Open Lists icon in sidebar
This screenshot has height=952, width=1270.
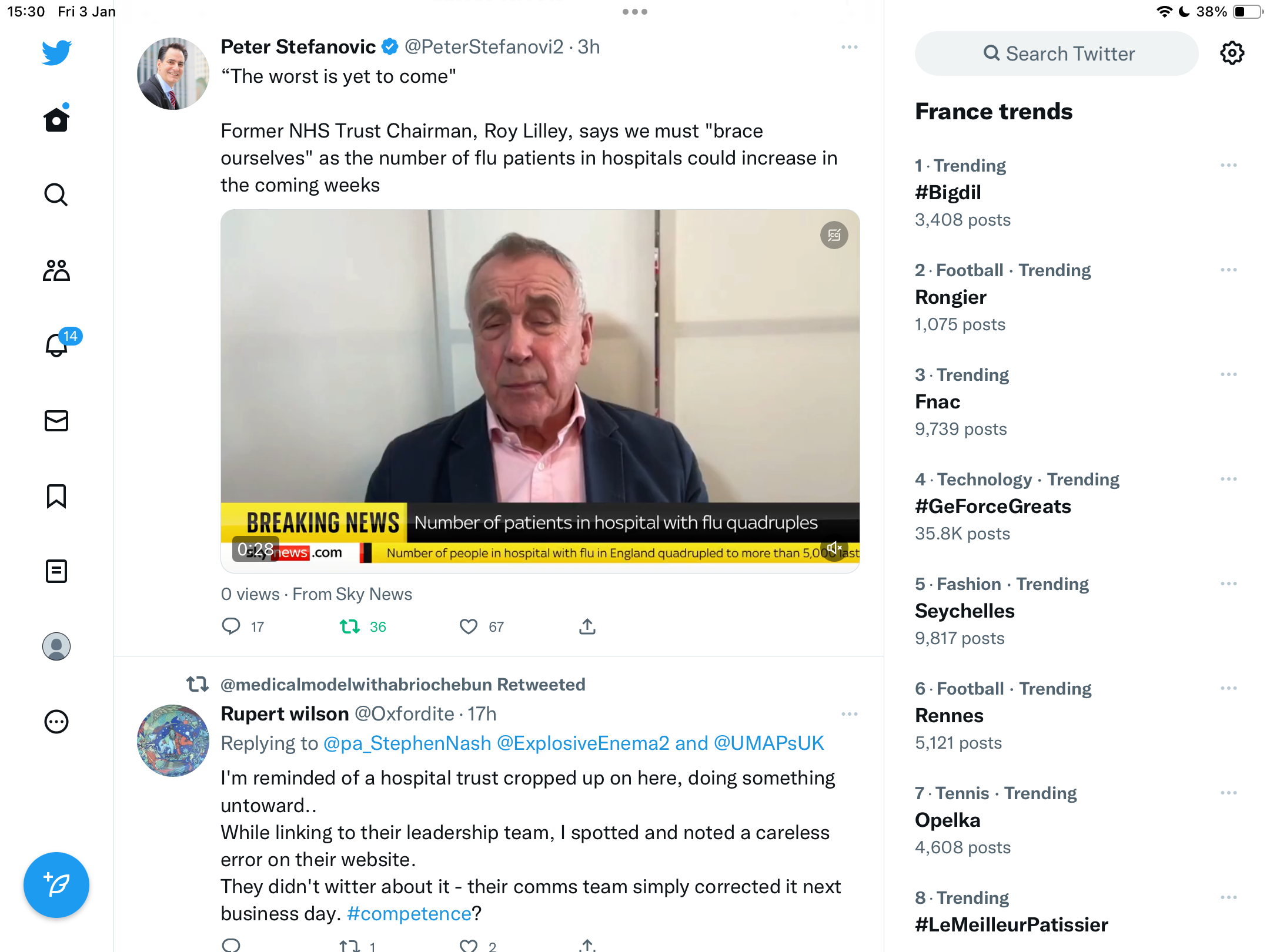[56, 571]
